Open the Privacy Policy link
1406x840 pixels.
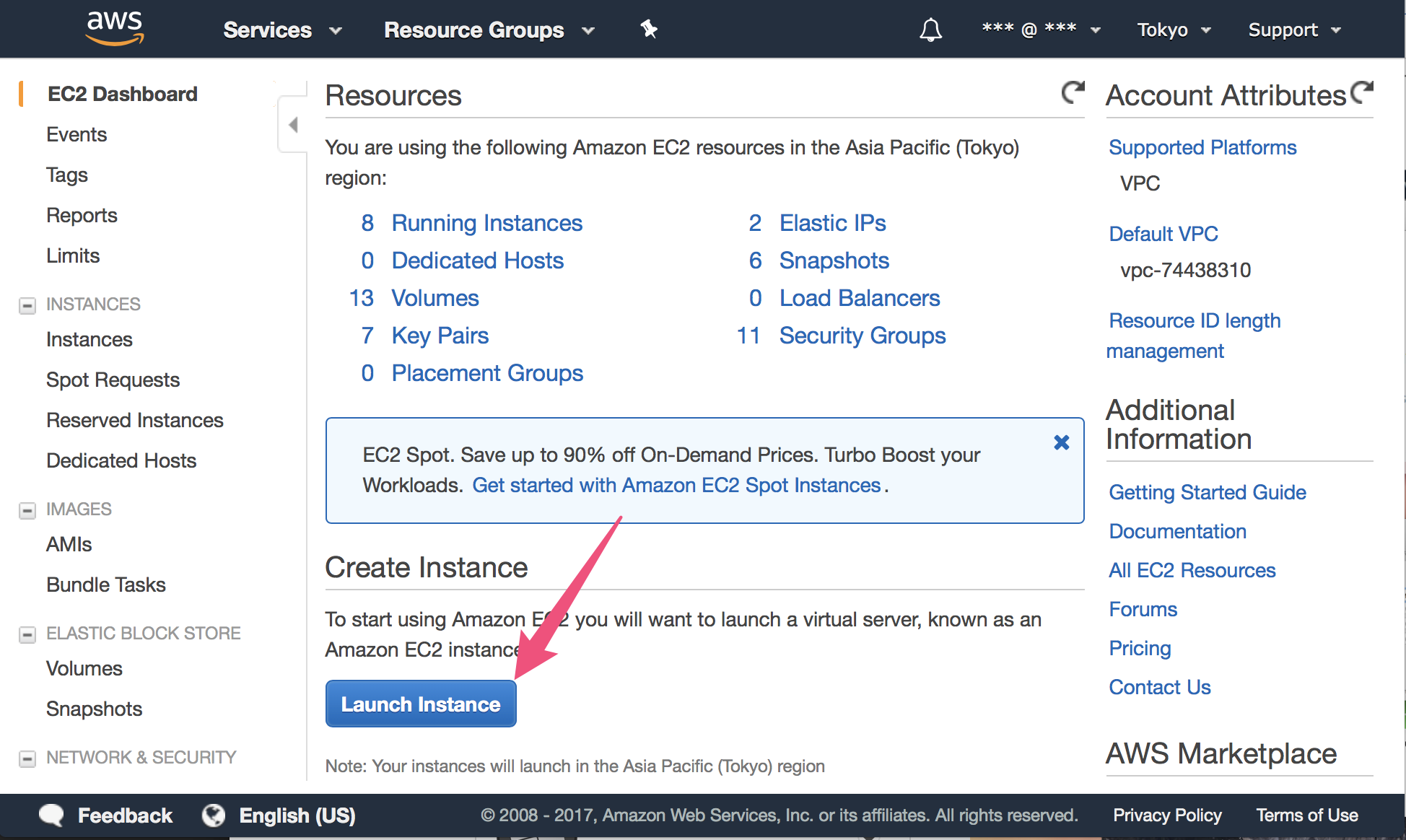click(x=1167, y=815)
